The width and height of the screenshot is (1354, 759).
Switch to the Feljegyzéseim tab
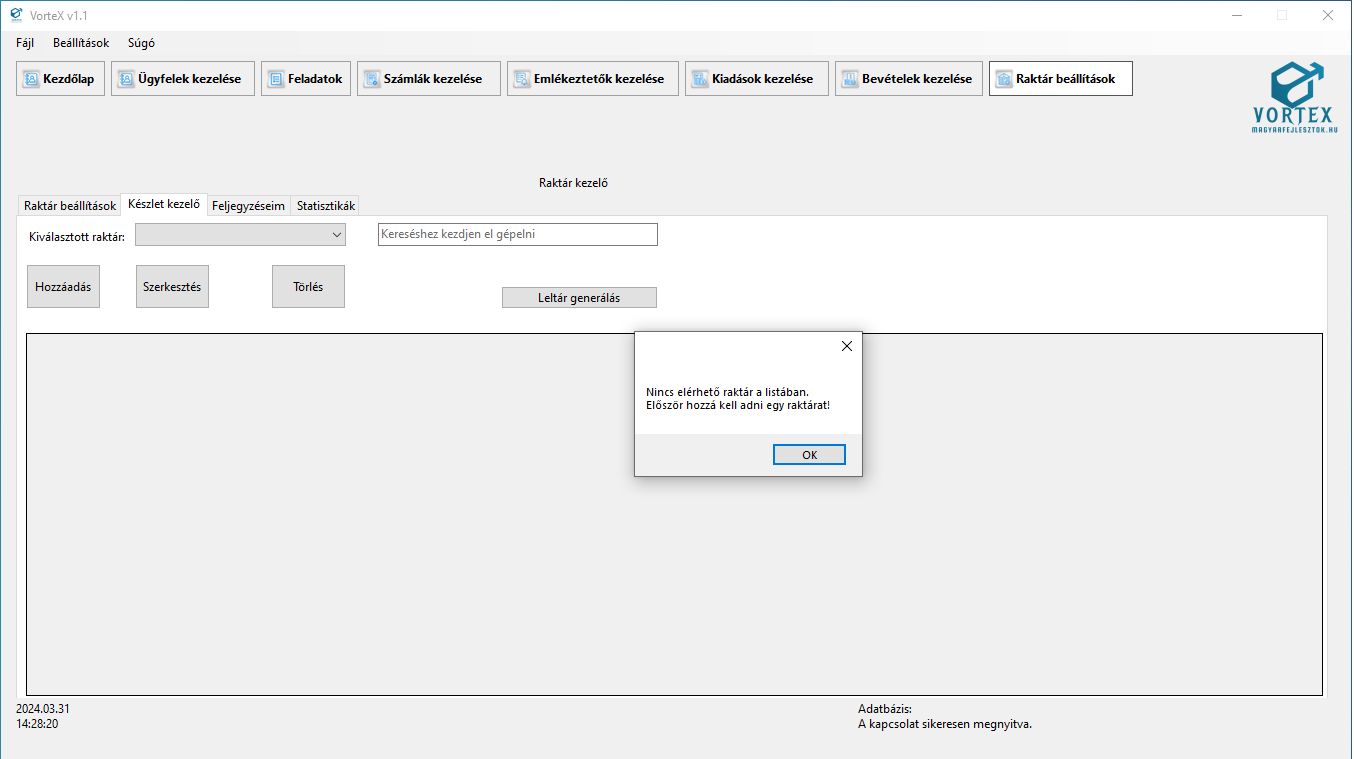click(248, 206)
